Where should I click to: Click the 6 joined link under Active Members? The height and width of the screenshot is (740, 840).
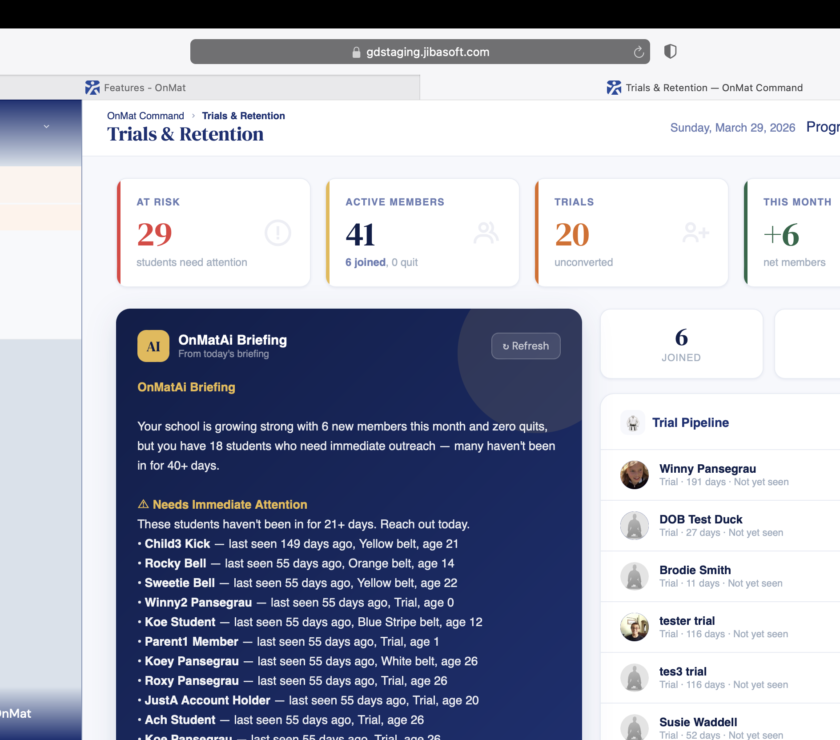click(x=365, y=262)
